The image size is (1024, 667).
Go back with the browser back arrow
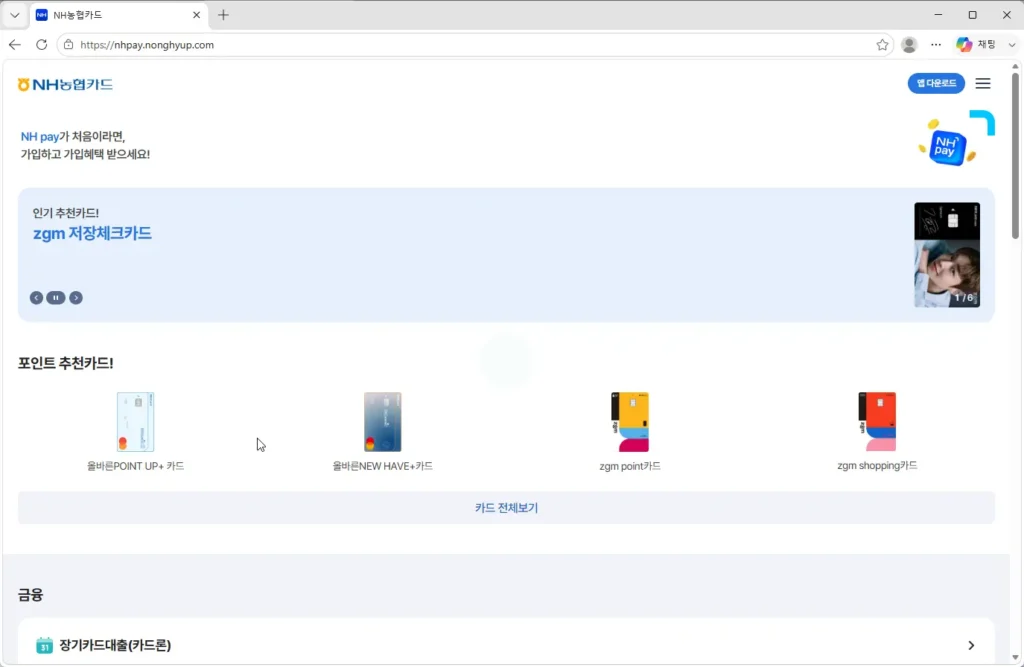point(15,44)
